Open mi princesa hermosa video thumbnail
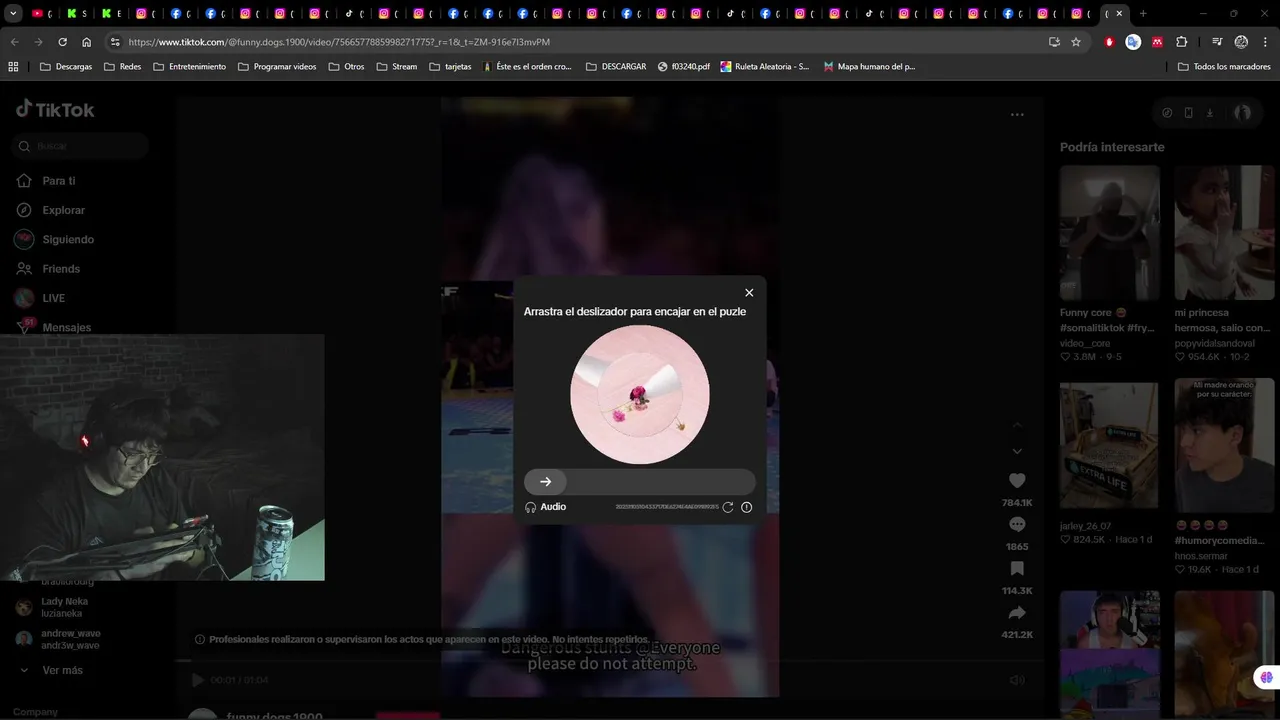 (1224, 233)
